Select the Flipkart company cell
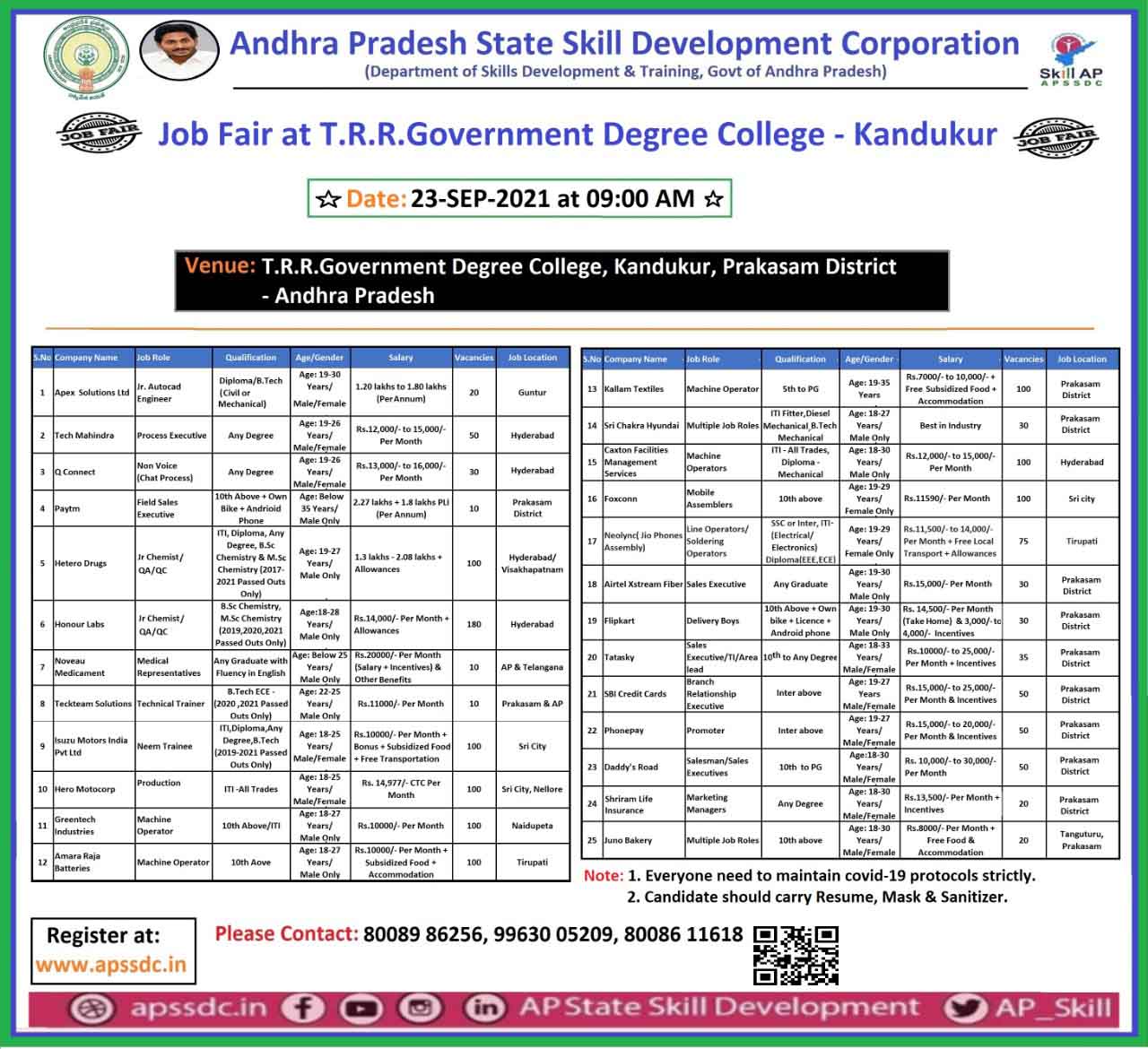The width and height of the screenshot is (1148, 1049). click(x=643, y=620)
